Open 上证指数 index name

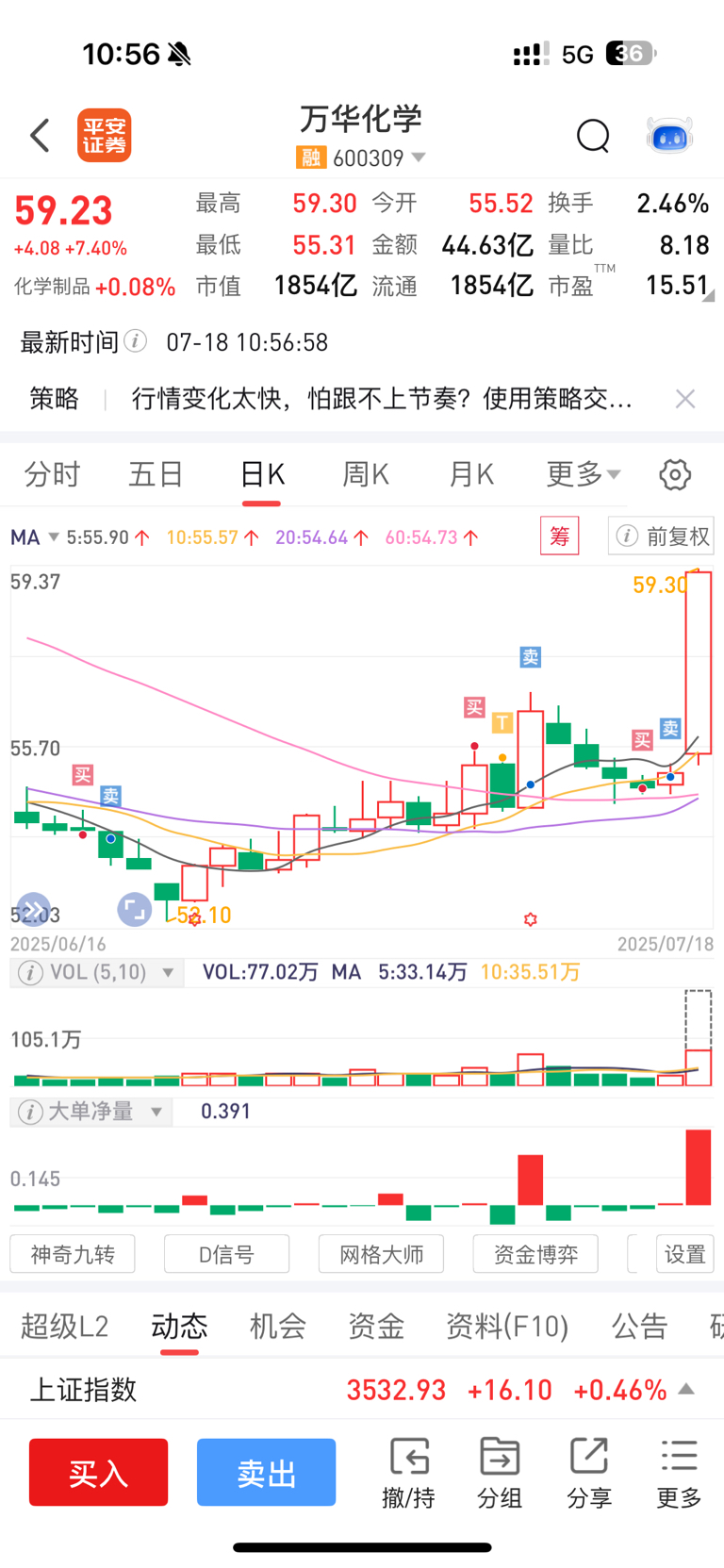point(84,1389)
